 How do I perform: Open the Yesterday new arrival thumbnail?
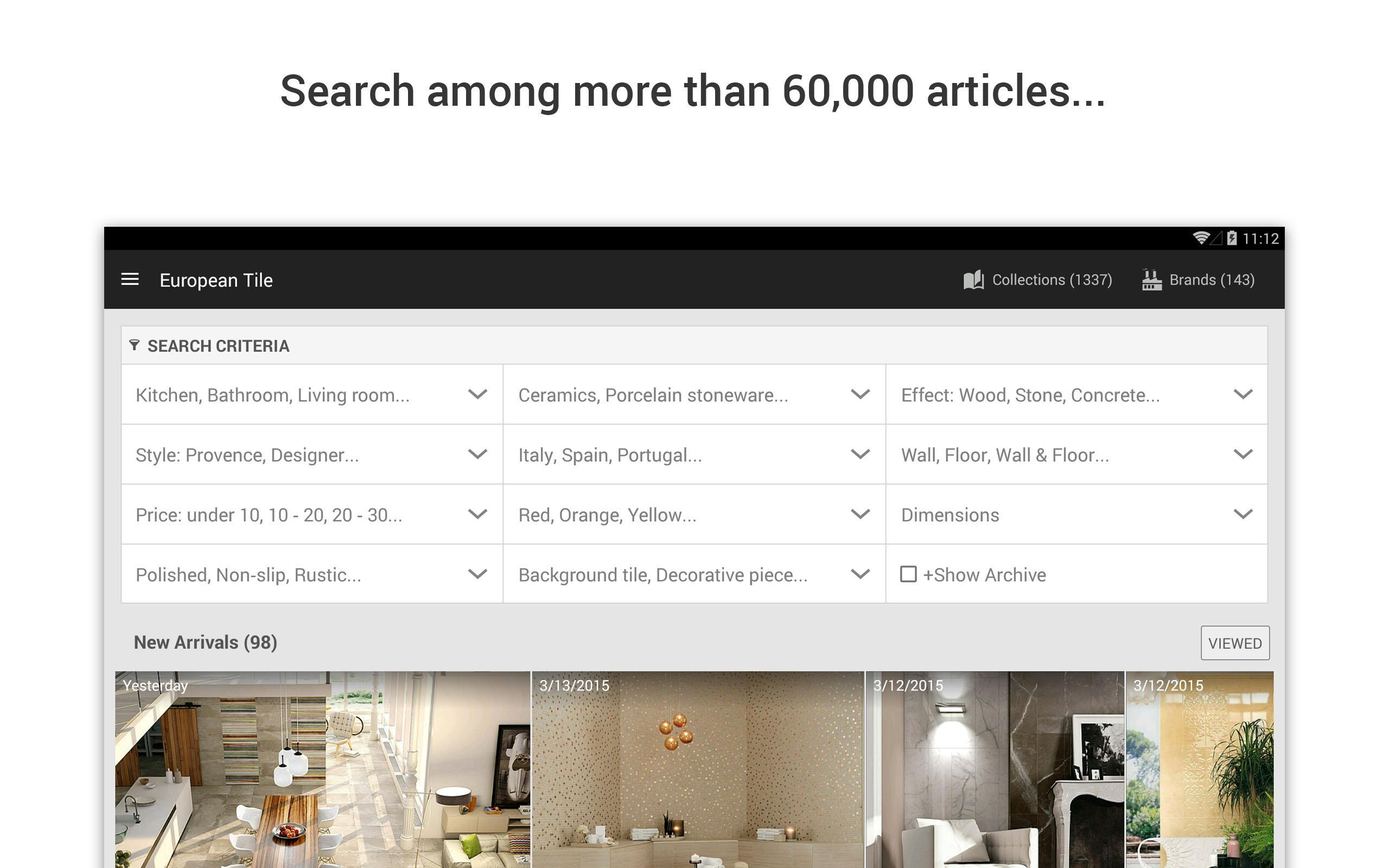pyautogui.click(x=322, y=769)
